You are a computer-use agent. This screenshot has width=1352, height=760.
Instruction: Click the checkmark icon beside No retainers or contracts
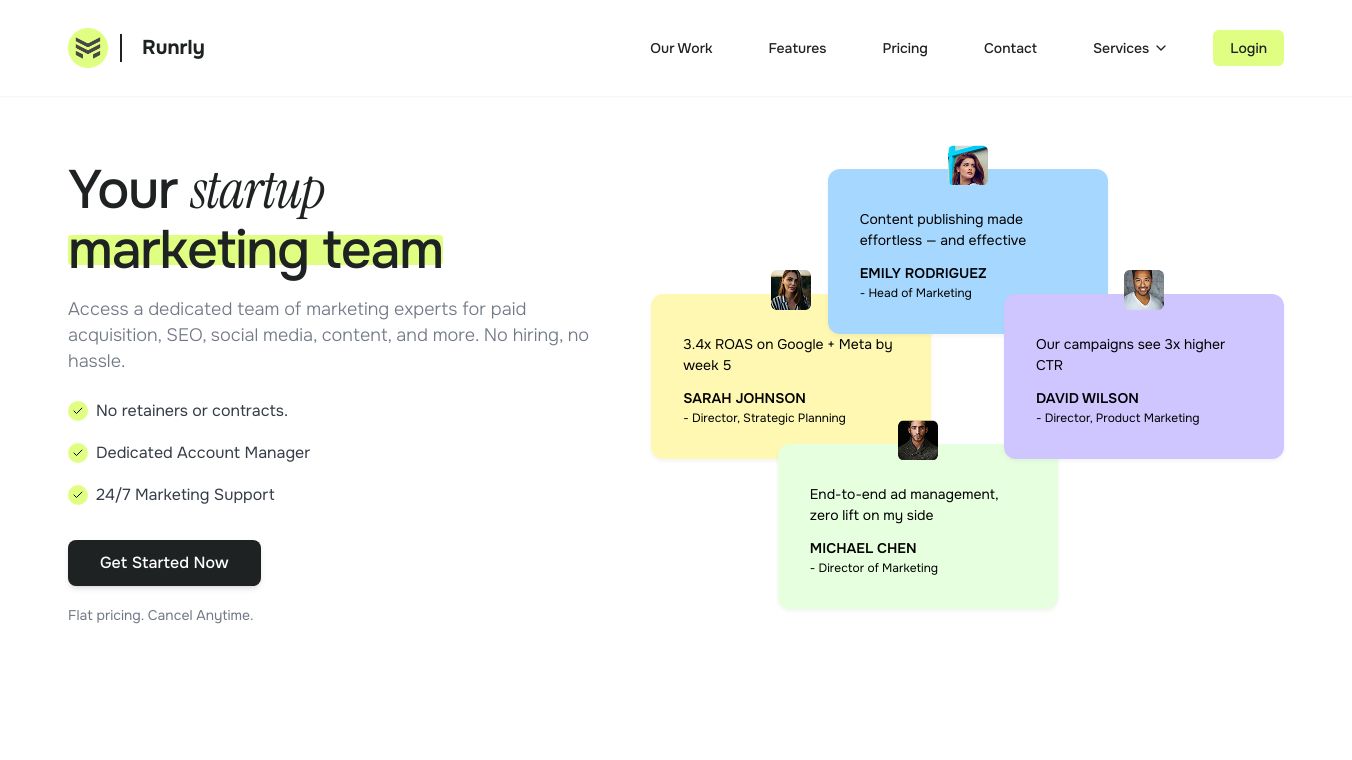click(x=78, y=411)
